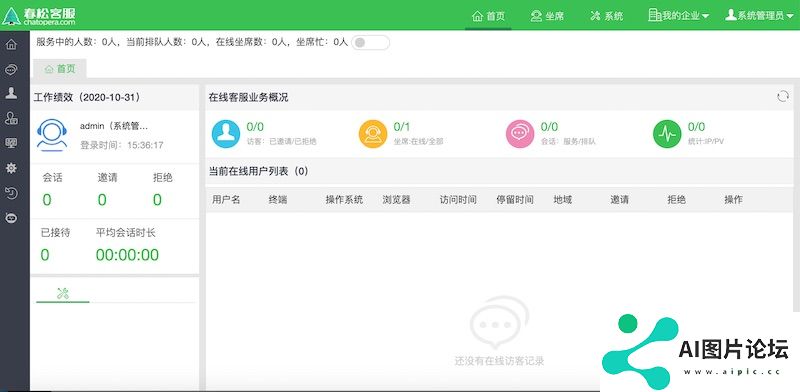Expand the 系统管理员 user dropdown
Image resolution: width=800 pixels, height=392 pixels.
coord(759,16)
